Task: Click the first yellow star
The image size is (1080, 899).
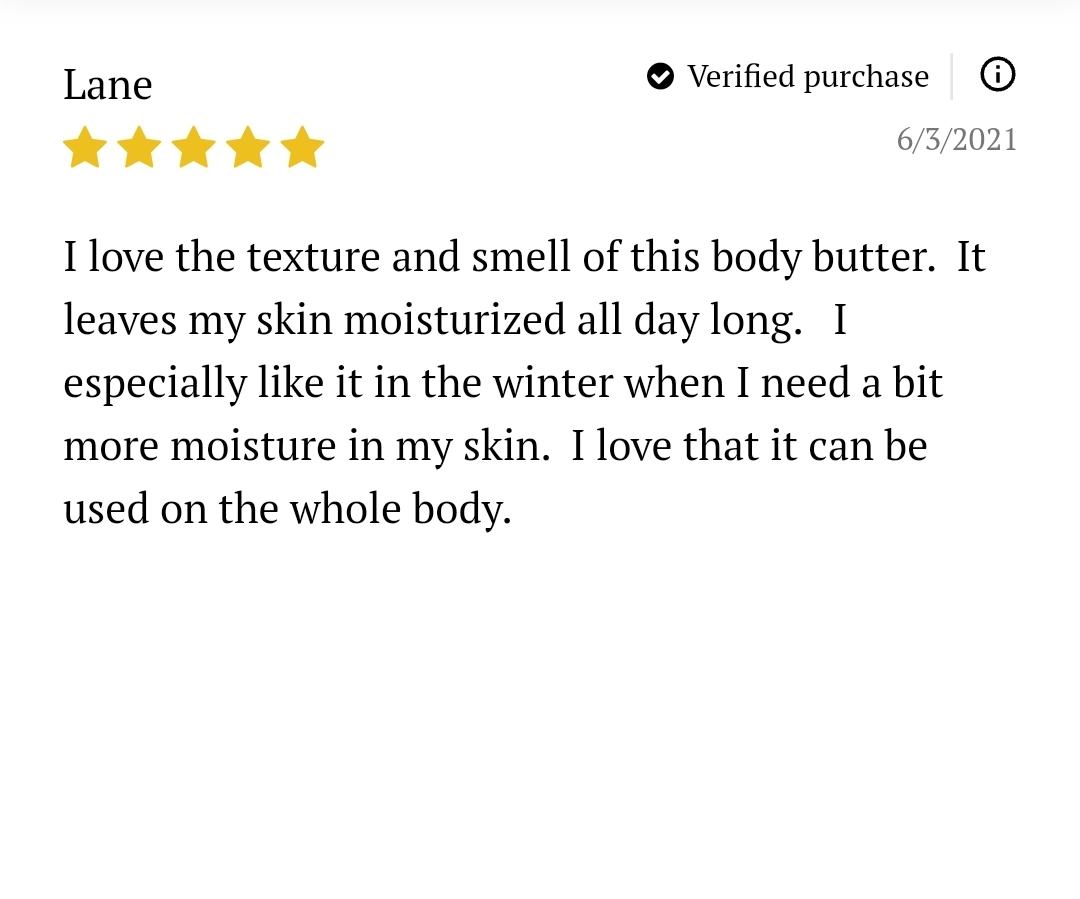Action: tap(85, 147)
